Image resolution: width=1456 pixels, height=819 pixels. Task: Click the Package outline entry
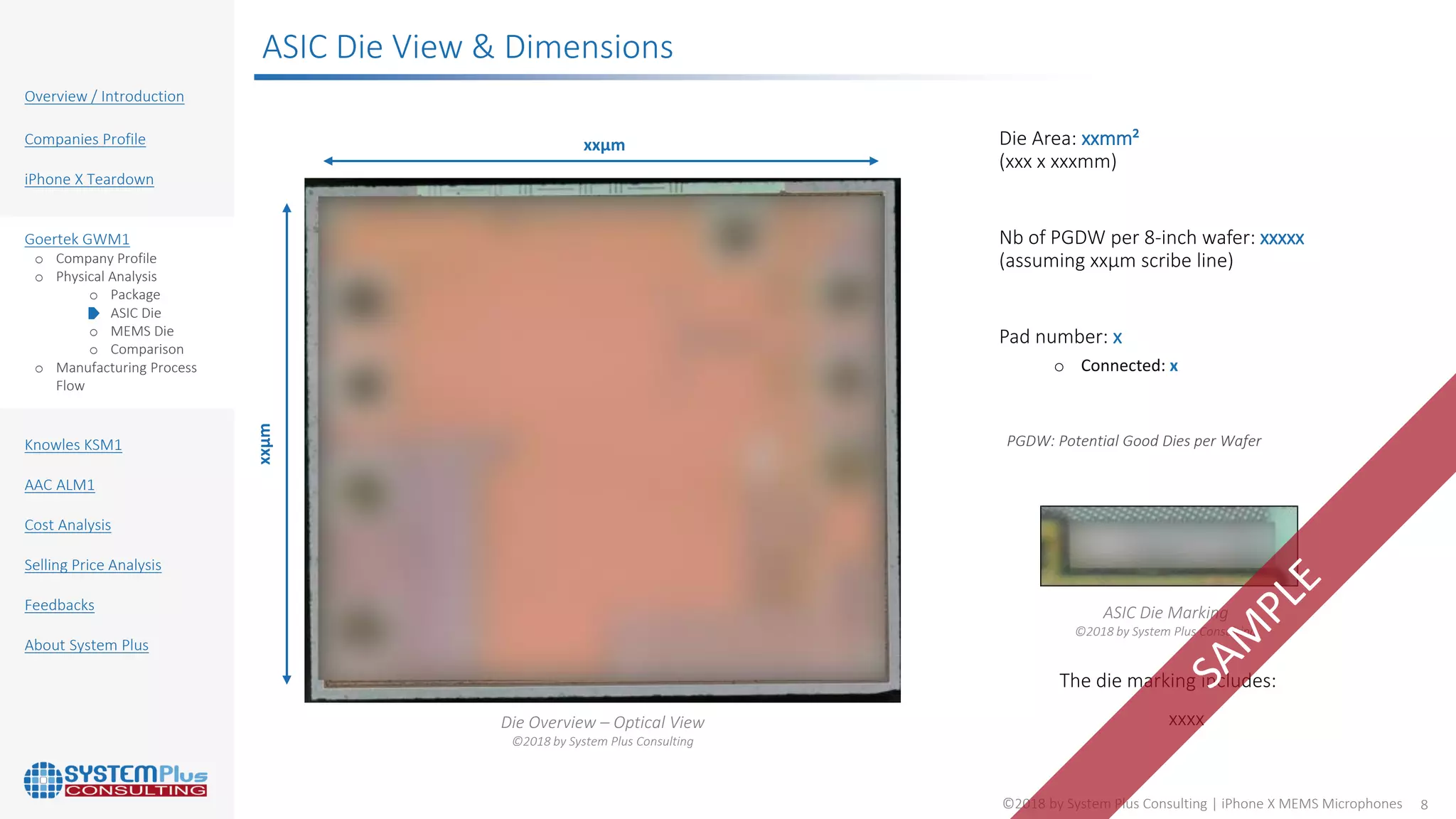(x=135, y=295)
